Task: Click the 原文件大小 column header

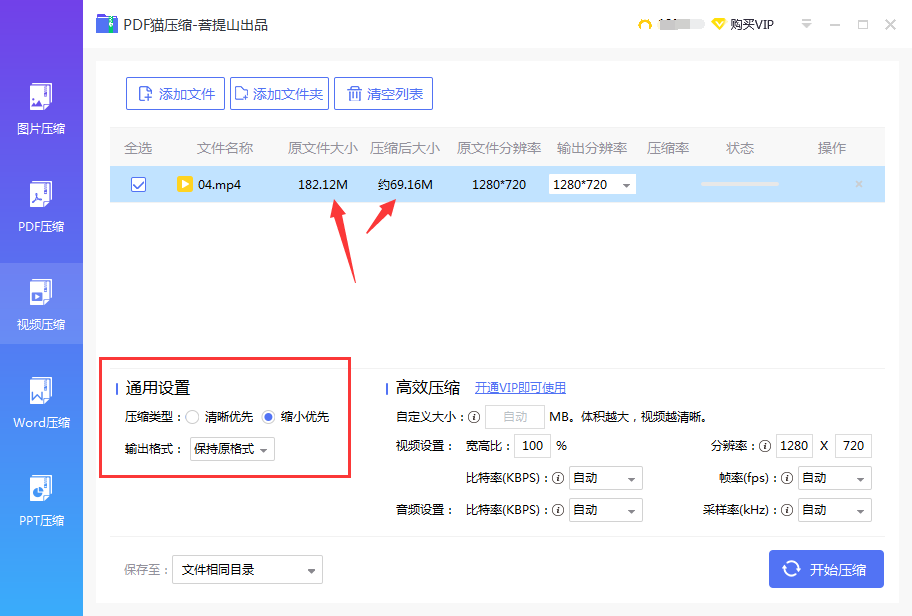Action: click(x=322, y=148)
